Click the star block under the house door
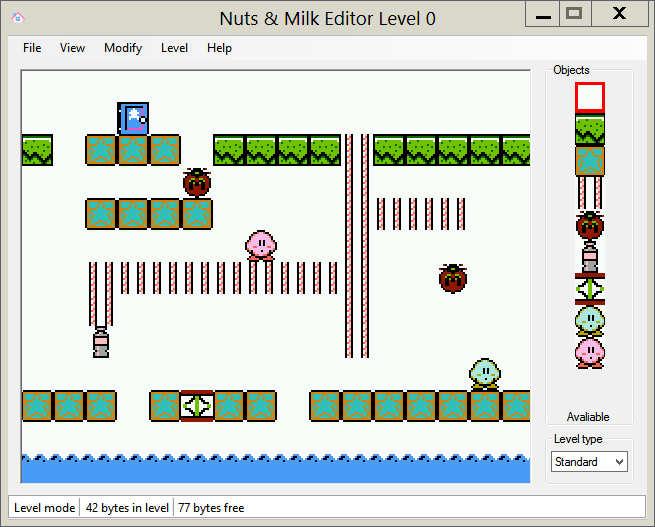655x527 pixels. (133, 150)
